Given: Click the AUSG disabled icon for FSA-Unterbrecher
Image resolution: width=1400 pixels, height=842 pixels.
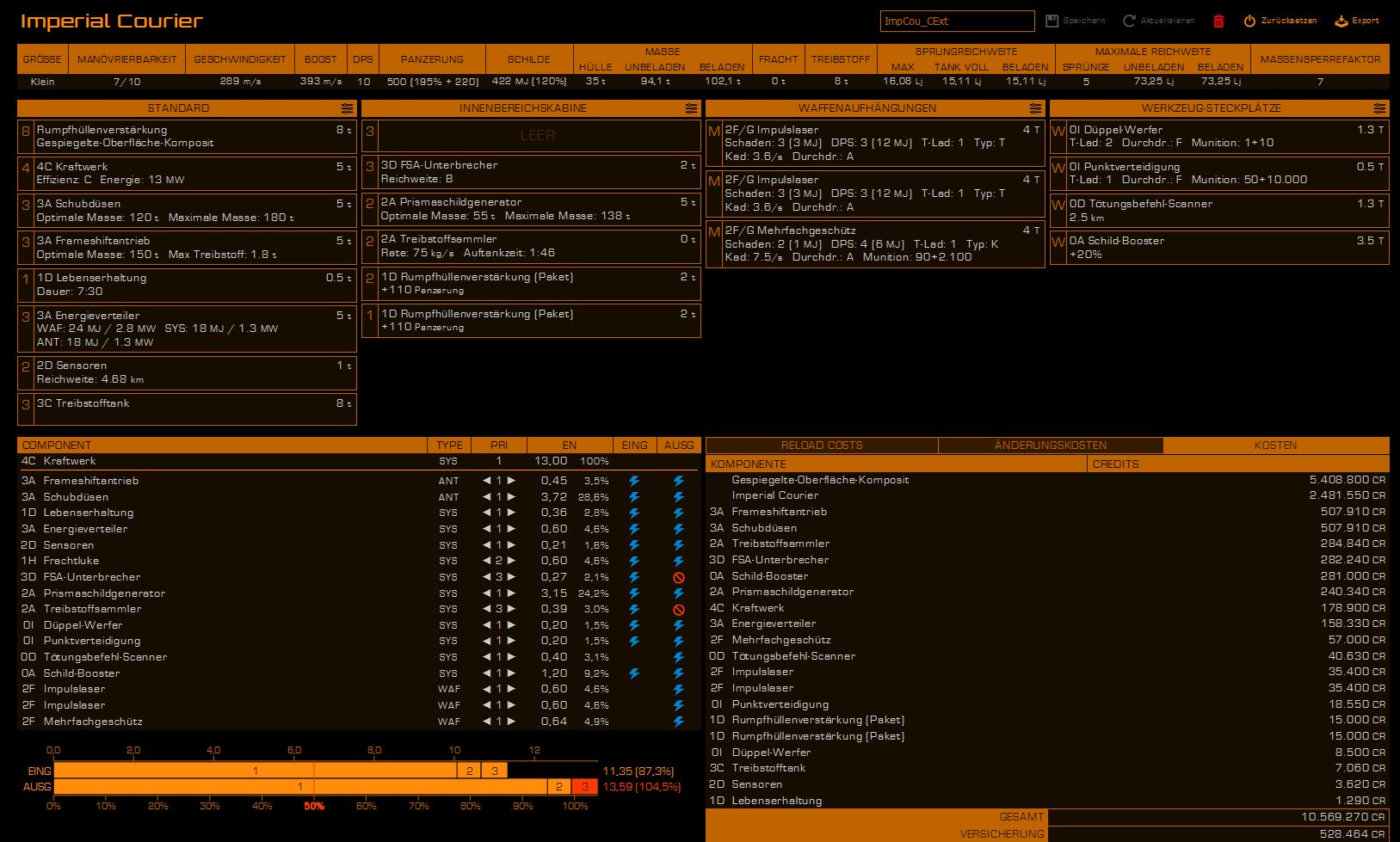Looking at the screenshot, I should pyautogui.click(x=679, y=577).
